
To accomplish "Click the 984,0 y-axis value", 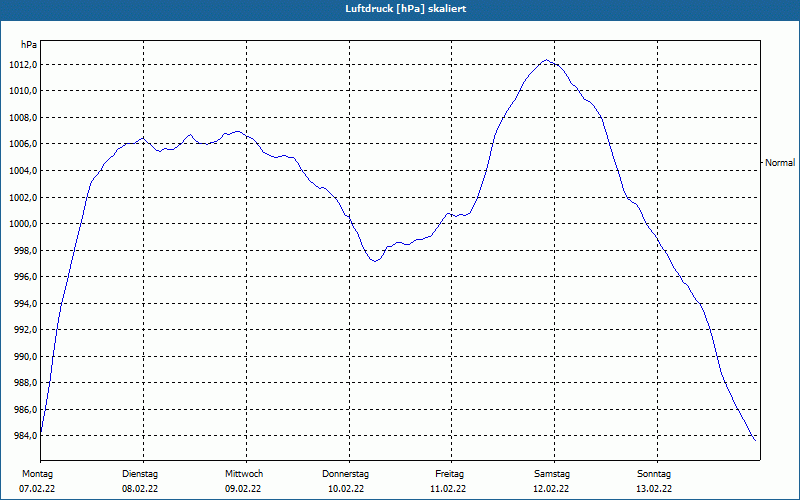I will [x=25, y=436].
